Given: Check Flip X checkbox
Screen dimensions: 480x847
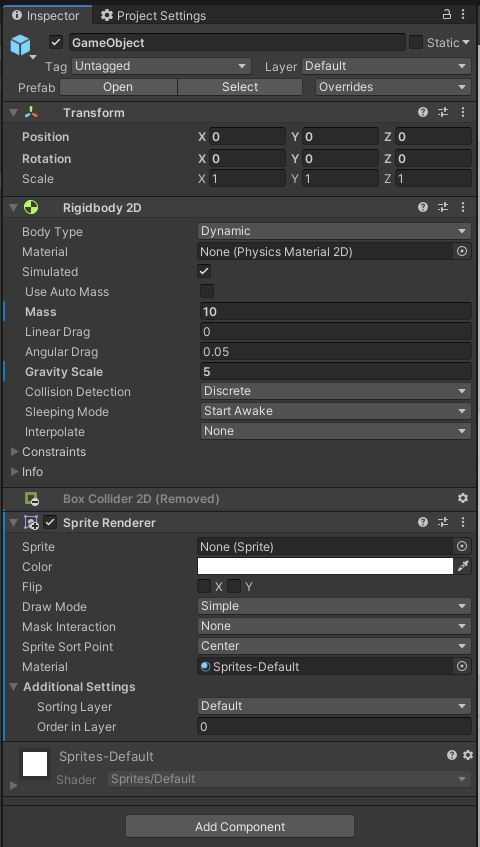Looking at the screenshot, I should (x=204, y=586).
